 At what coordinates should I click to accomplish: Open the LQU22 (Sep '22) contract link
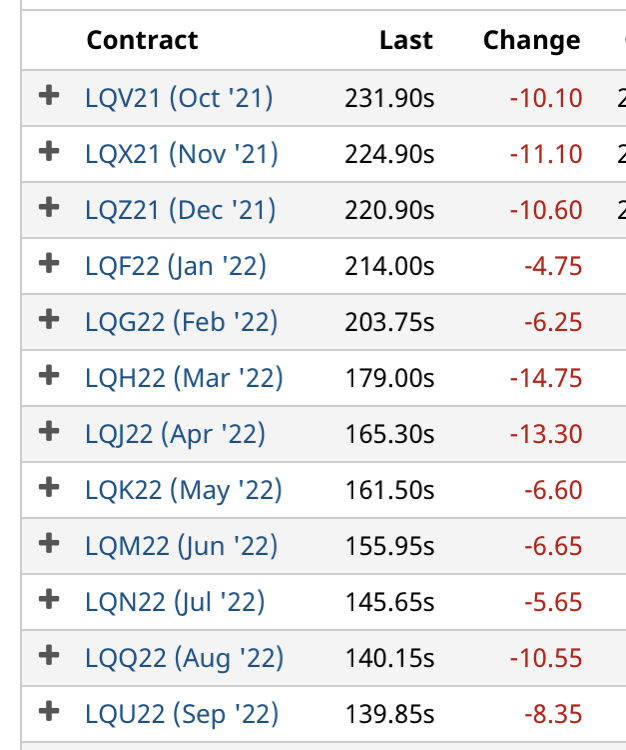[182, 714]
